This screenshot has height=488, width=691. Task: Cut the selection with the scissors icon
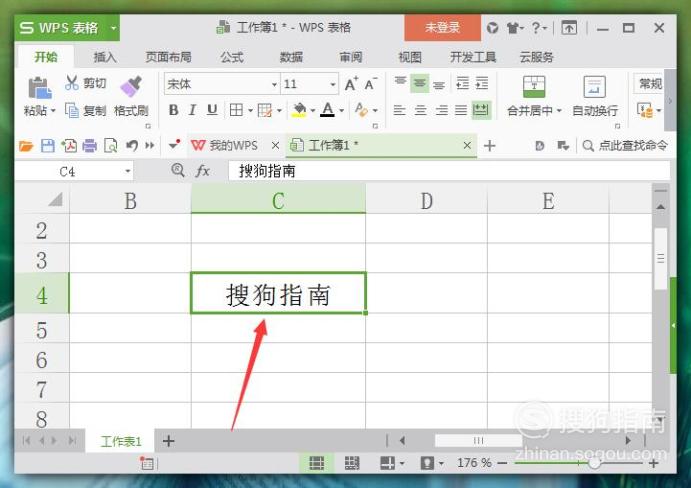click(71, 82)
